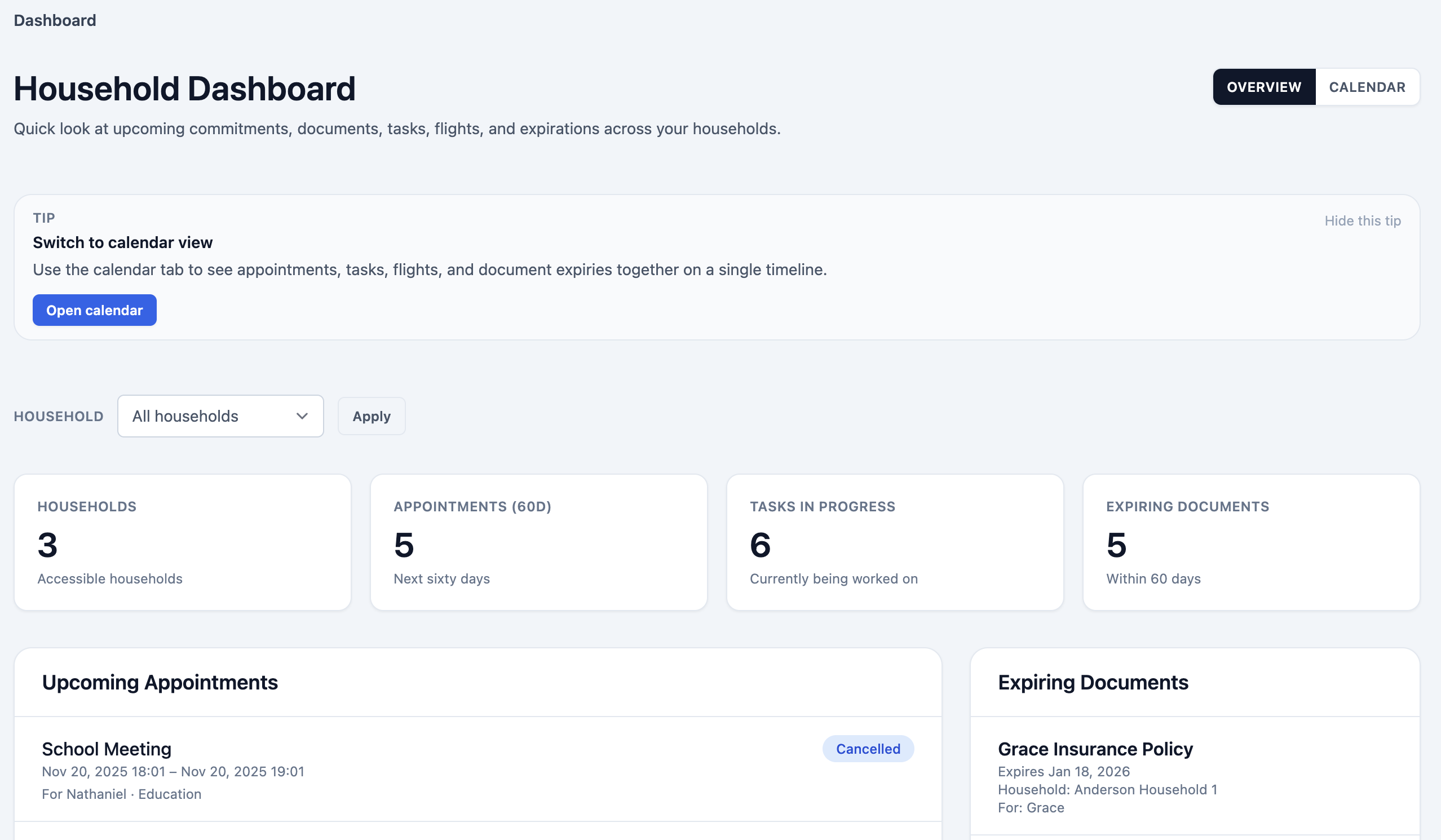Click the Expiring Documents section header
Viewport: 1441px width, 840px height.
point(1093,682)
